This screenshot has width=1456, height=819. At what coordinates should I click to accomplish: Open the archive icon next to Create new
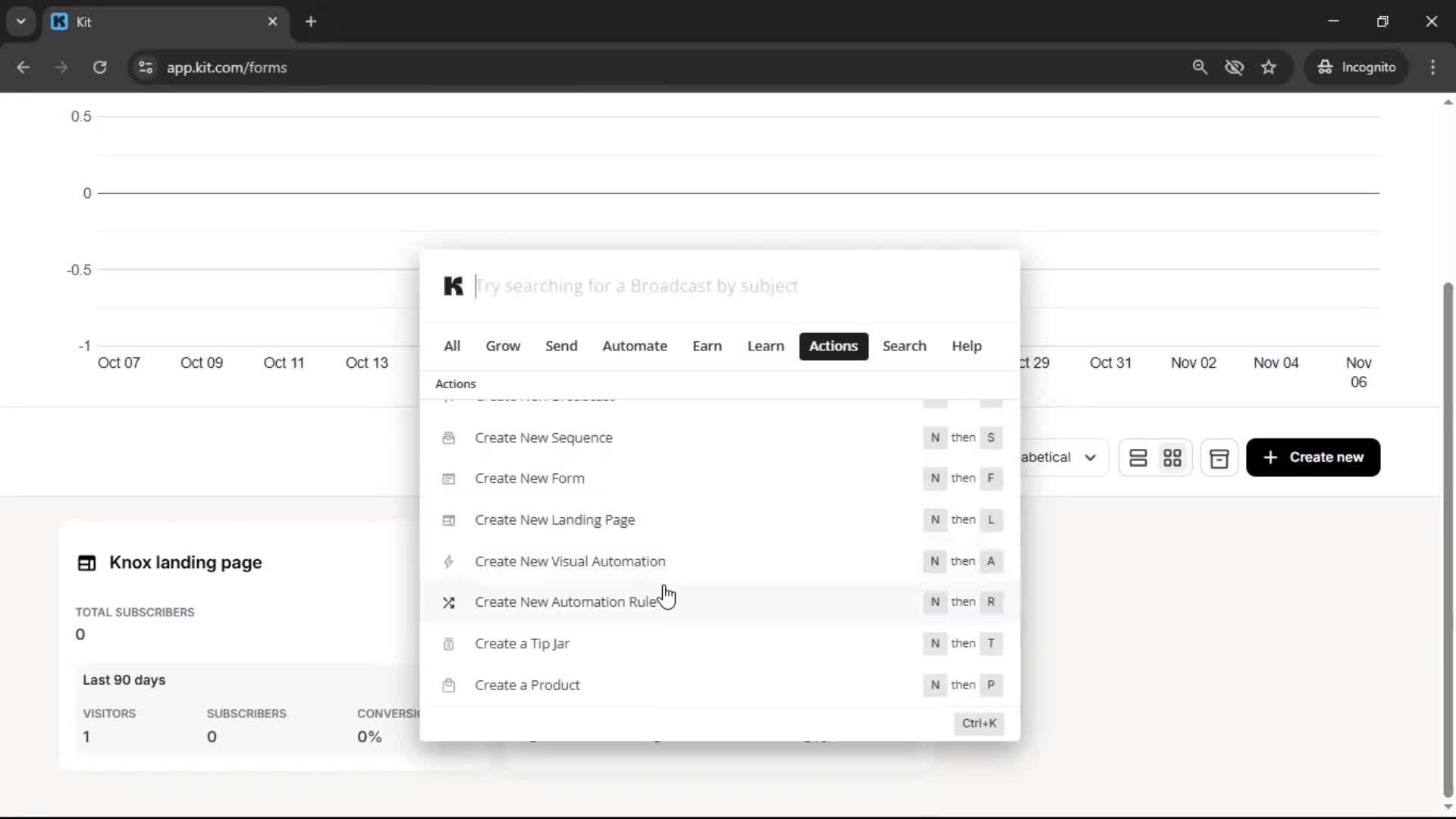(1219, 457)
